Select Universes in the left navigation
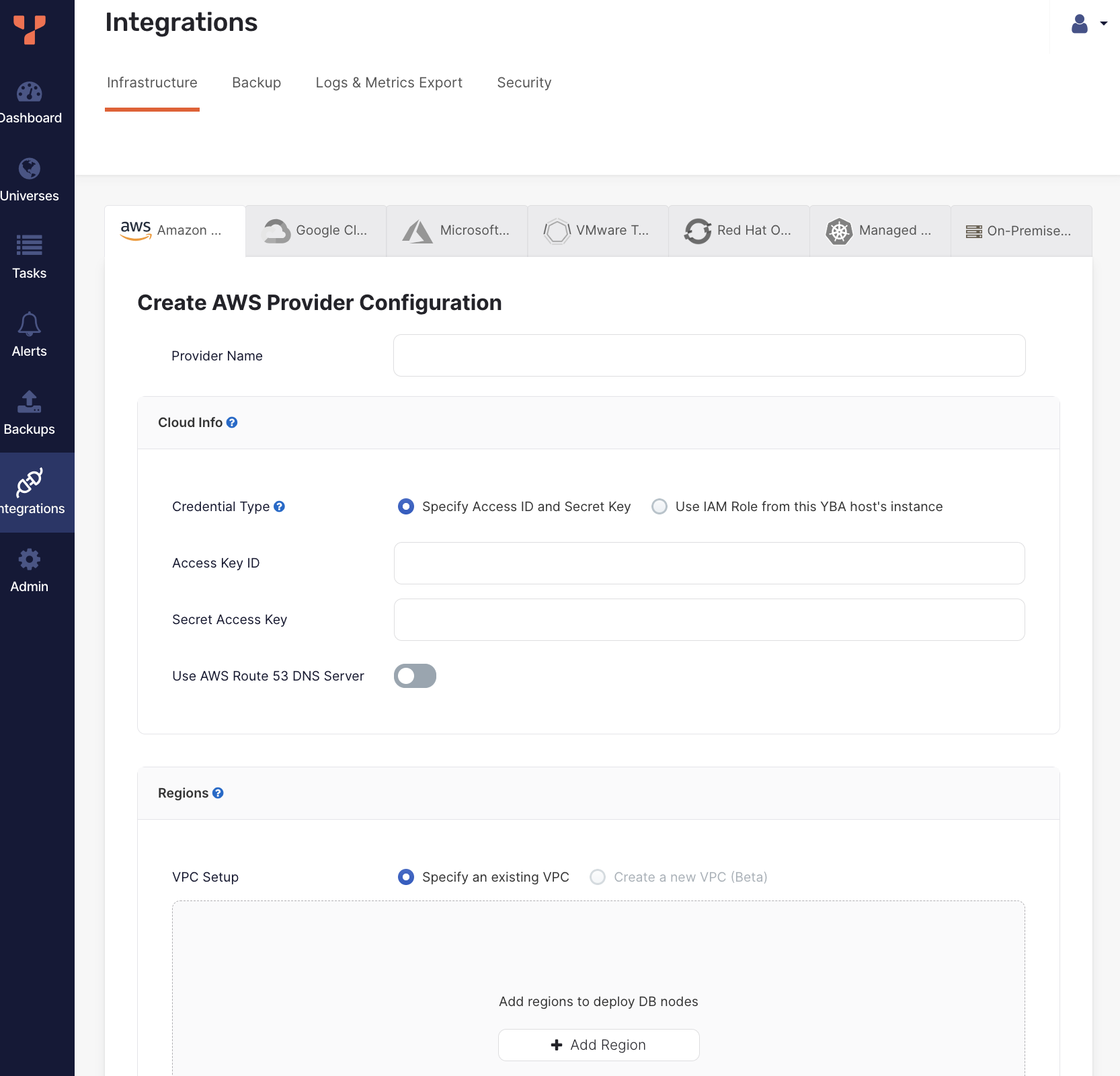The width and height of the screenshot is (1120, 1076). pos(30,180)
